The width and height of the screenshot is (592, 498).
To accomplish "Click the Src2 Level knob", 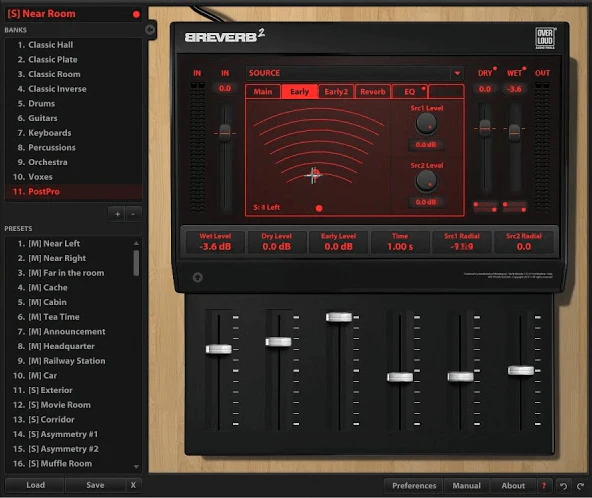I will click(426, 180).
